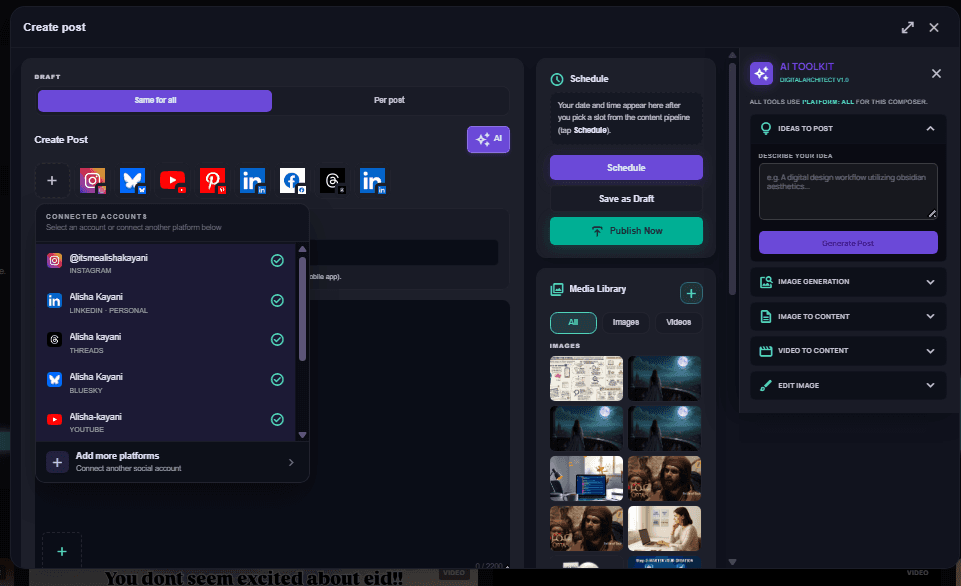Choose the YouTube platform icon
The height and width of the screenshot is (586, 961).
click(172, 180)
